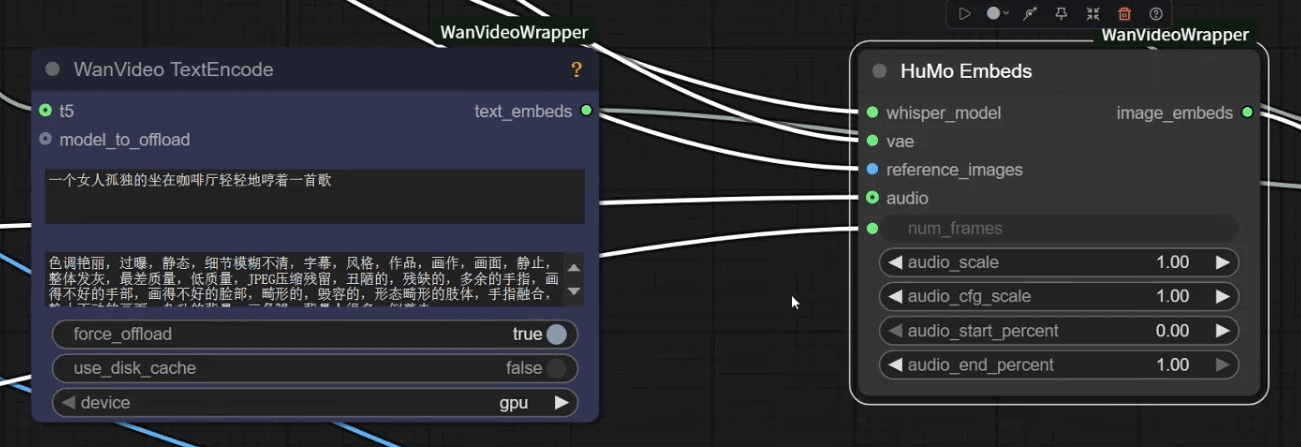Select the WanVideo TextEncode title bar
This screenshot has height=447, width=1301.
tap(315, 70)
